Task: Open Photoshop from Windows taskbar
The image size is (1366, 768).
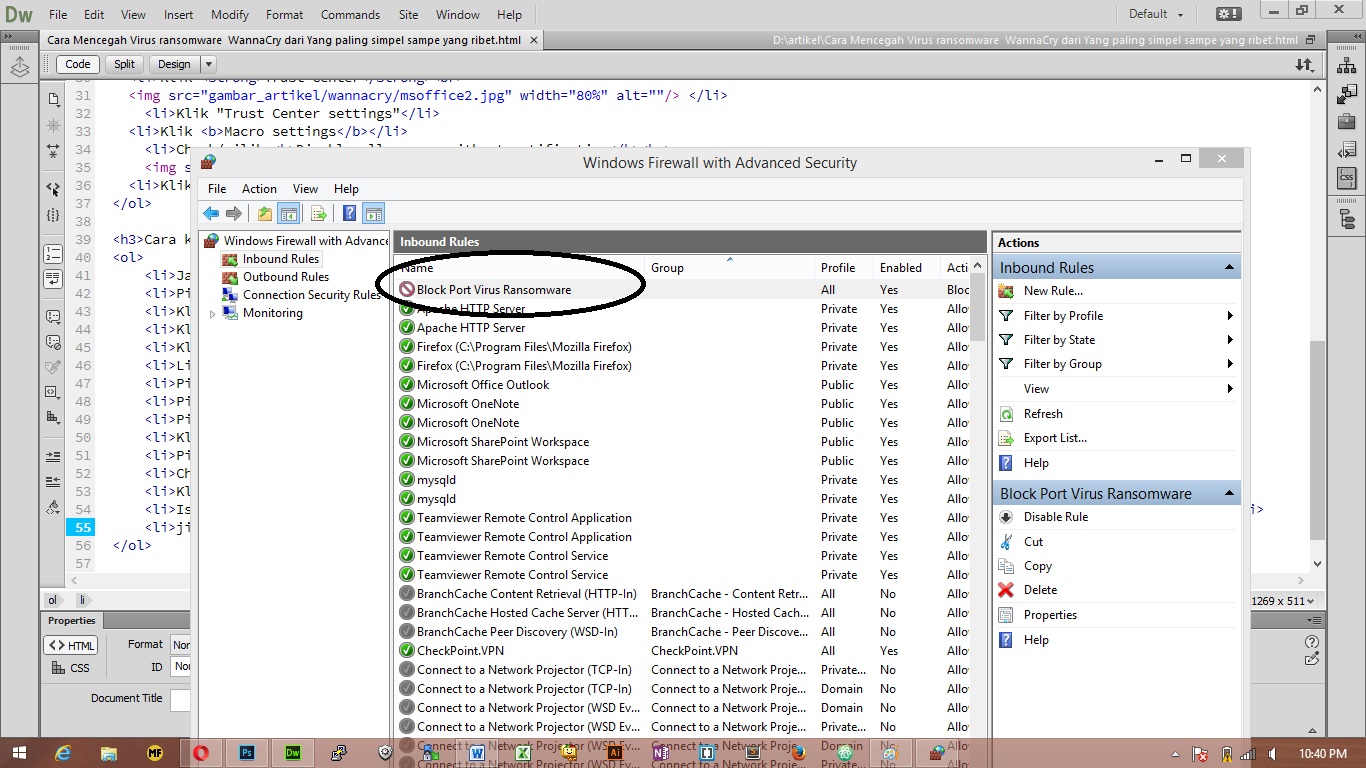Action: (247, 752)
